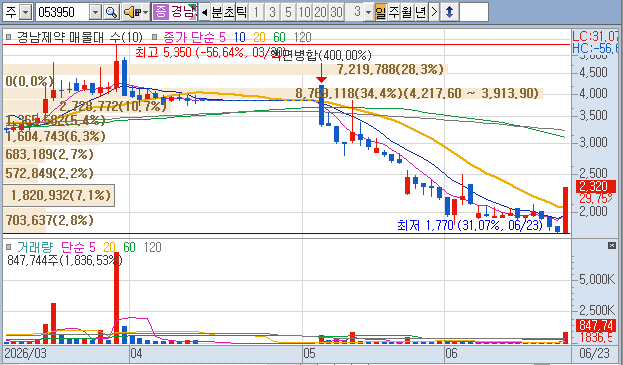Switch to 틱 tick chart
The image size is (623, 365).
pyautogui.click(x=242, y=12)
